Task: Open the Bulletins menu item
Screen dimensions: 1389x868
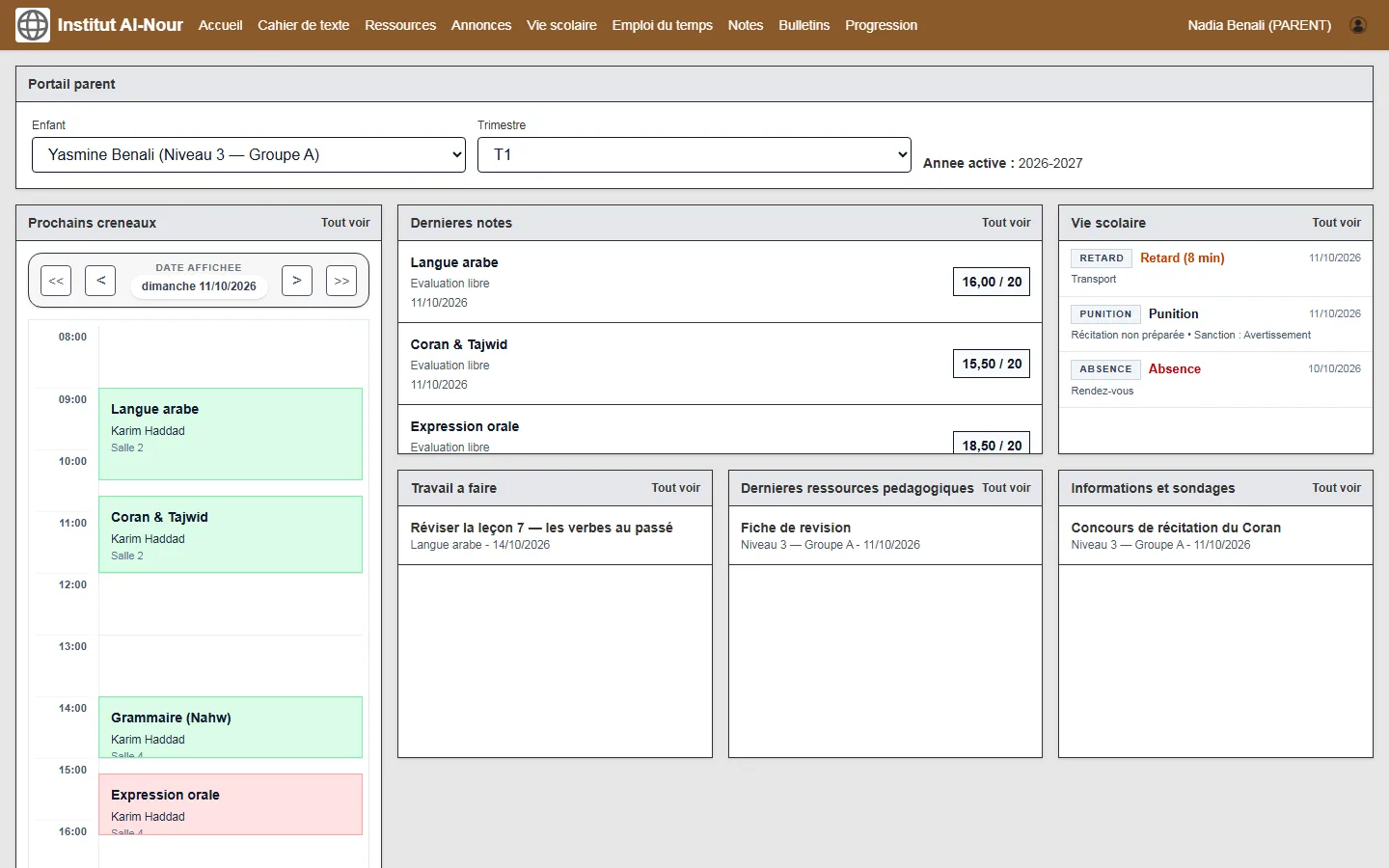Action: pyautogui.click(x=804, y=25)
